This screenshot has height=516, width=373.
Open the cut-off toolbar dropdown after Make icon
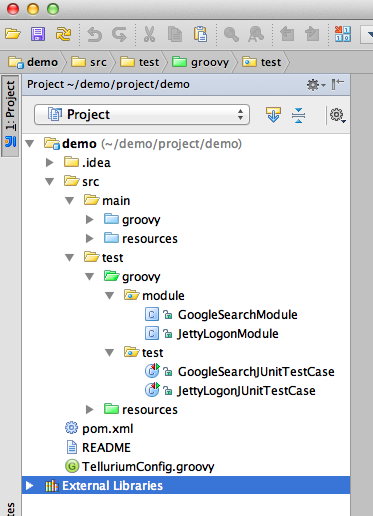tap(367, 34)
